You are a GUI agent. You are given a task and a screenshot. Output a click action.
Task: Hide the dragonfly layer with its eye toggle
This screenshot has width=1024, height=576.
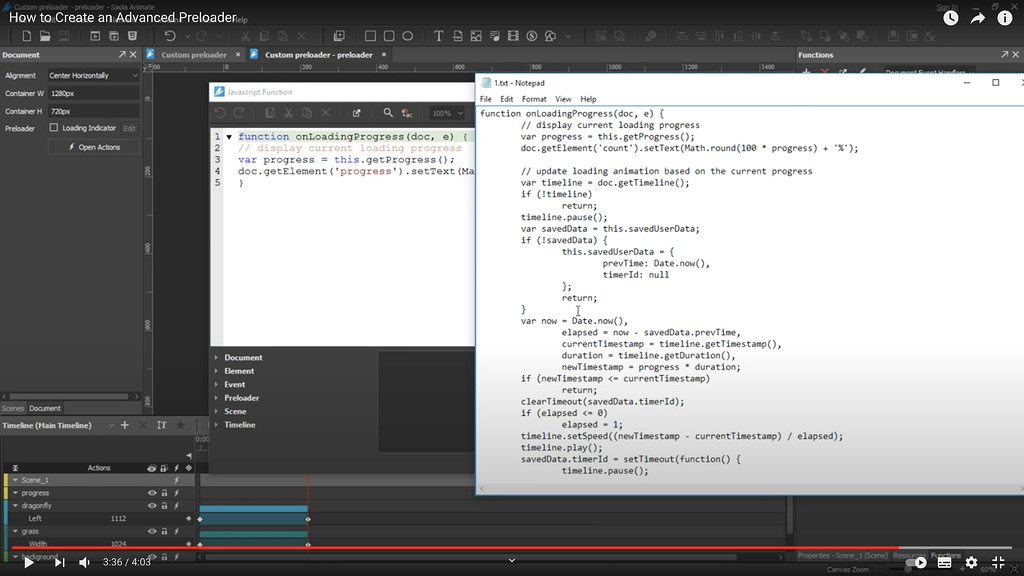pos(152,505)
